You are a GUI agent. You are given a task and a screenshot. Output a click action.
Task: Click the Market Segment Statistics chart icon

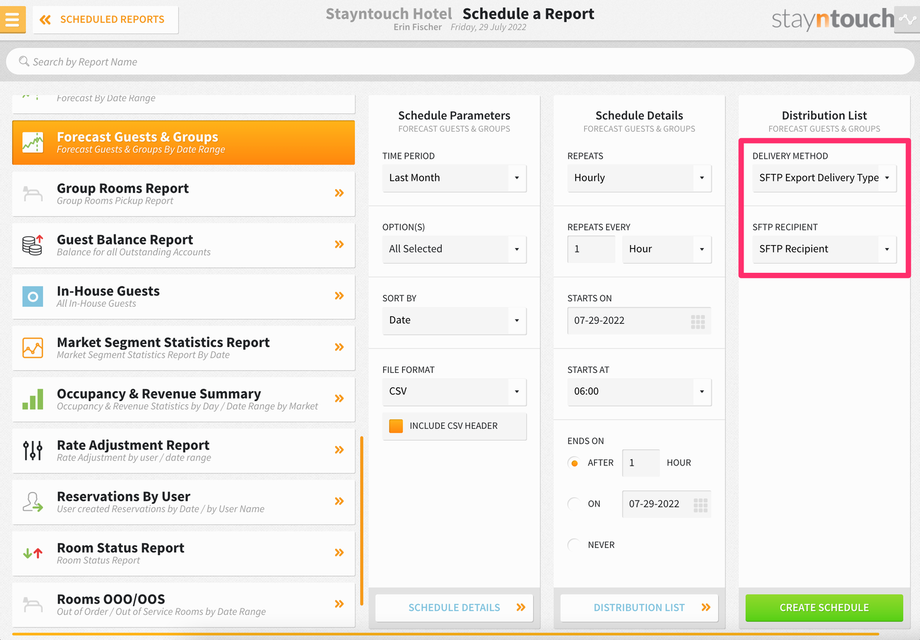click(33, 347)
